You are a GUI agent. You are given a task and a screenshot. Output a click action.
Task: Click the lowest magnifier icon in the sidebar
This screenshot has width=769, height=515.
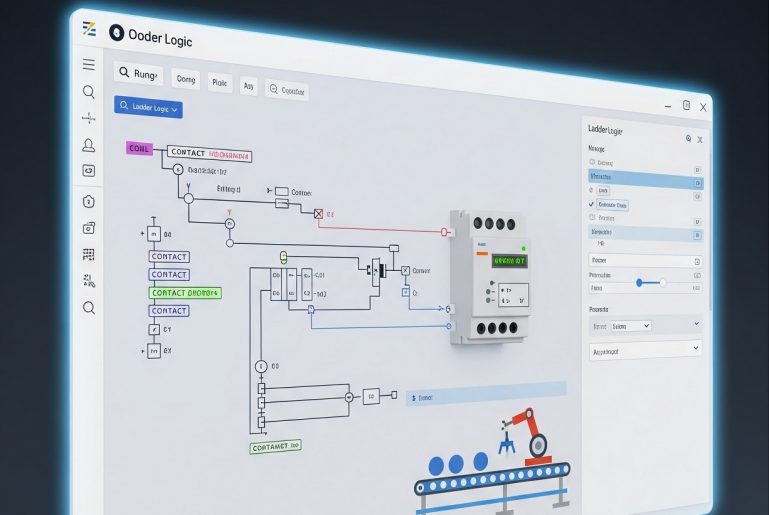coord(89,308)
